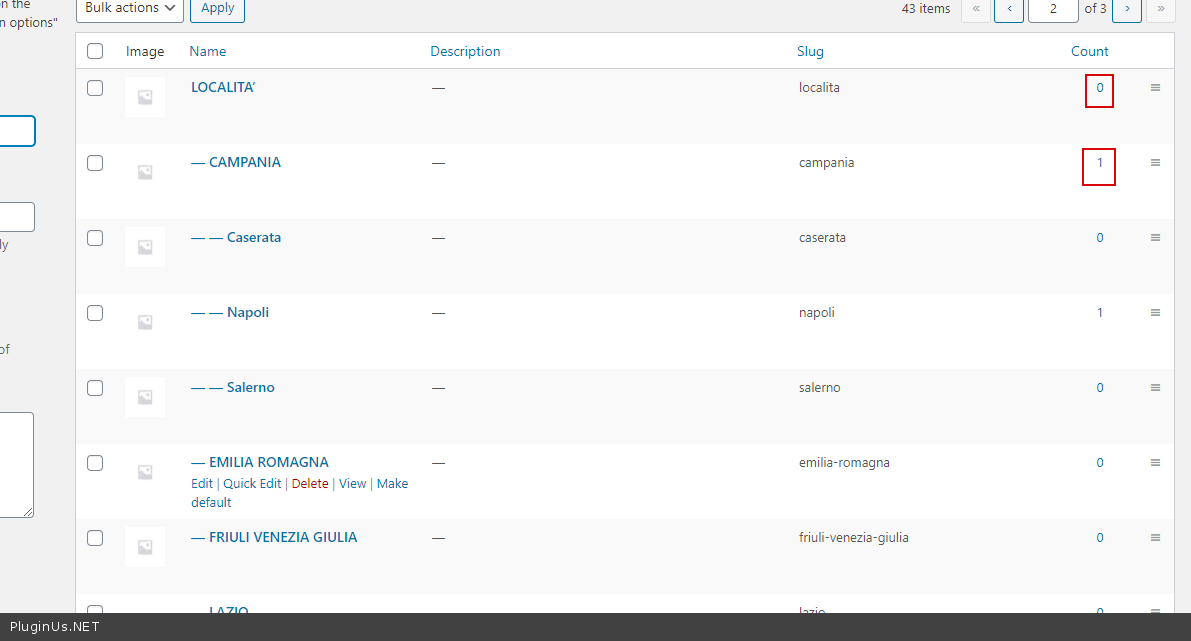Viewport: 1191px width, 641px height.
Task: Click drag handle for EMILIA ROMAGNA row
Action: (1155, 463)
